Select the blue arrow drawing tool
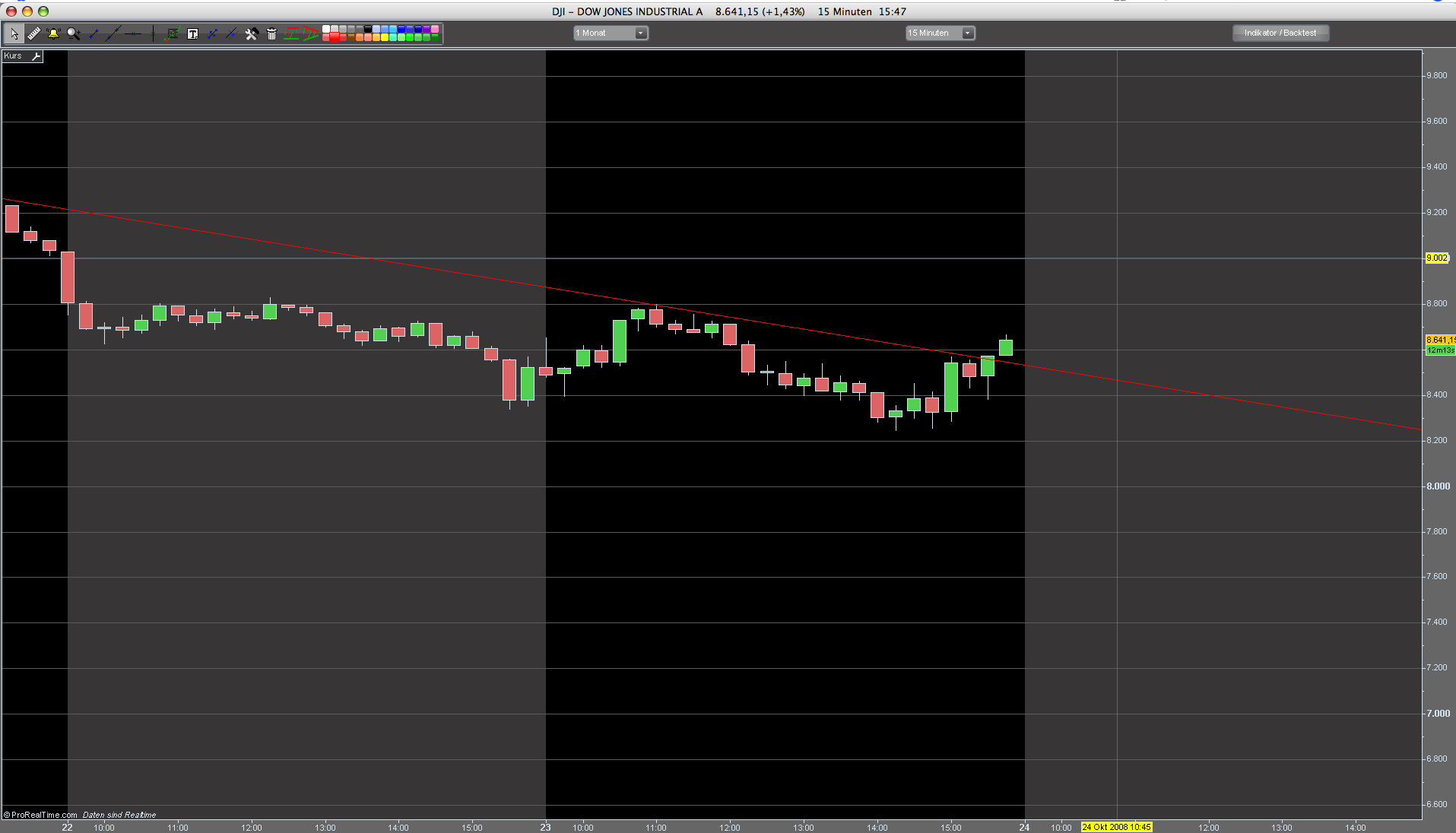 pyautogui.click(x=212, y=33)
